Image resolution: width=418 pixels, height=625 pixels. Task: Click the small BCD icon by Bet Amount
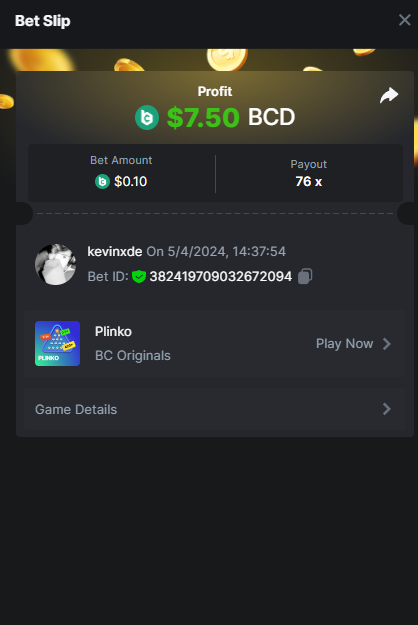pos(102,182)
